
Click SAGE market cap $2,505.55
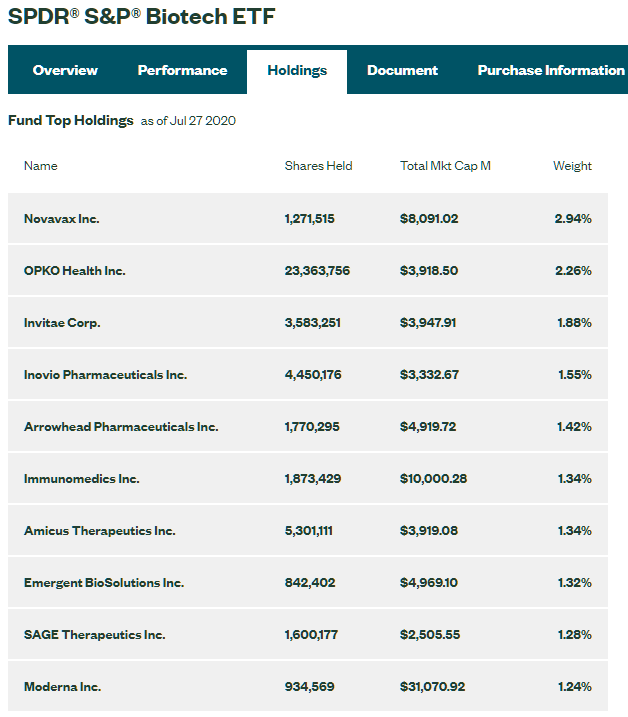pos(429,635)
